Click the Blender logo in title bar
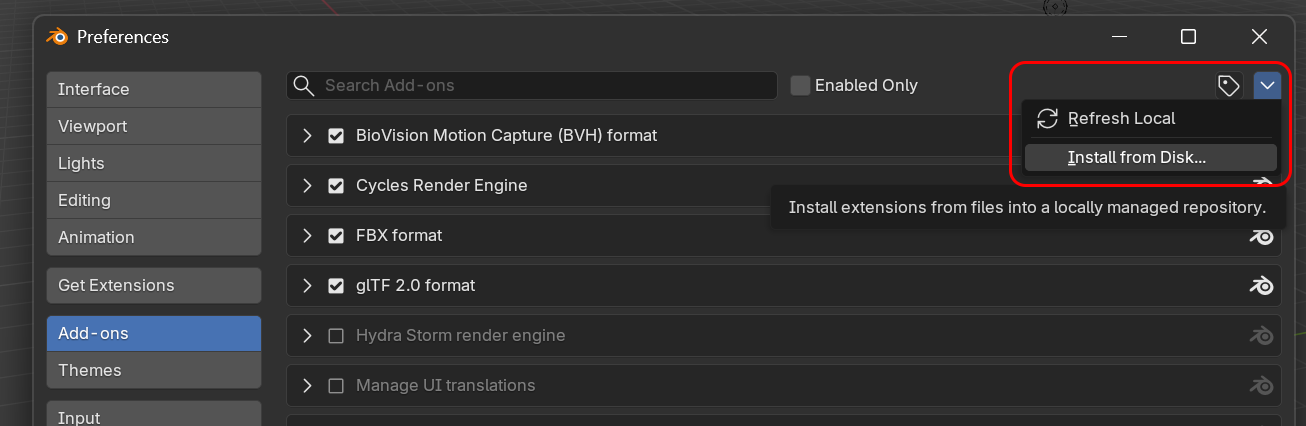 57,37
